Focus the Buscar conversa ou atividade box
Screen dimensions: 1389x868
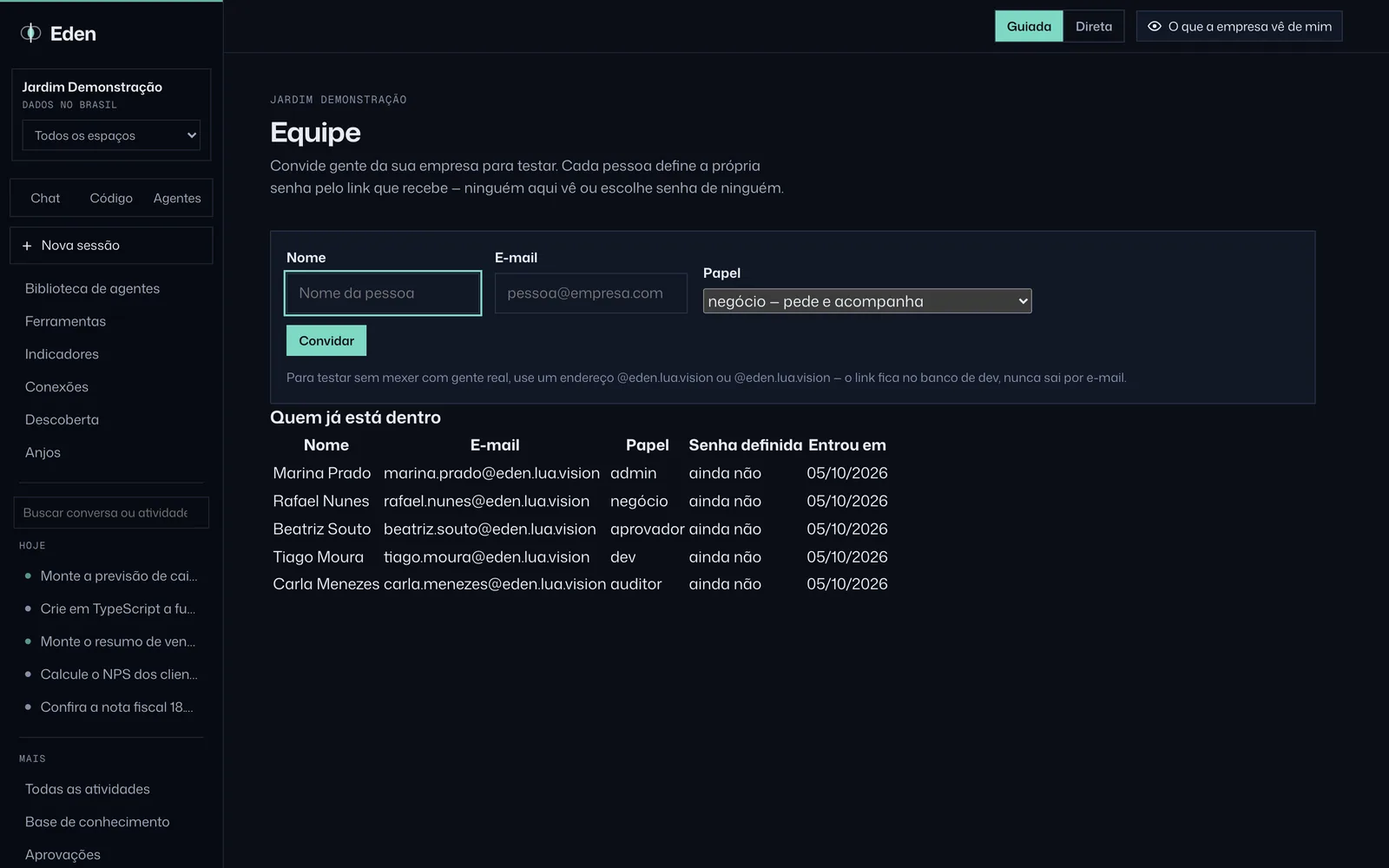(x=111, y=513)
